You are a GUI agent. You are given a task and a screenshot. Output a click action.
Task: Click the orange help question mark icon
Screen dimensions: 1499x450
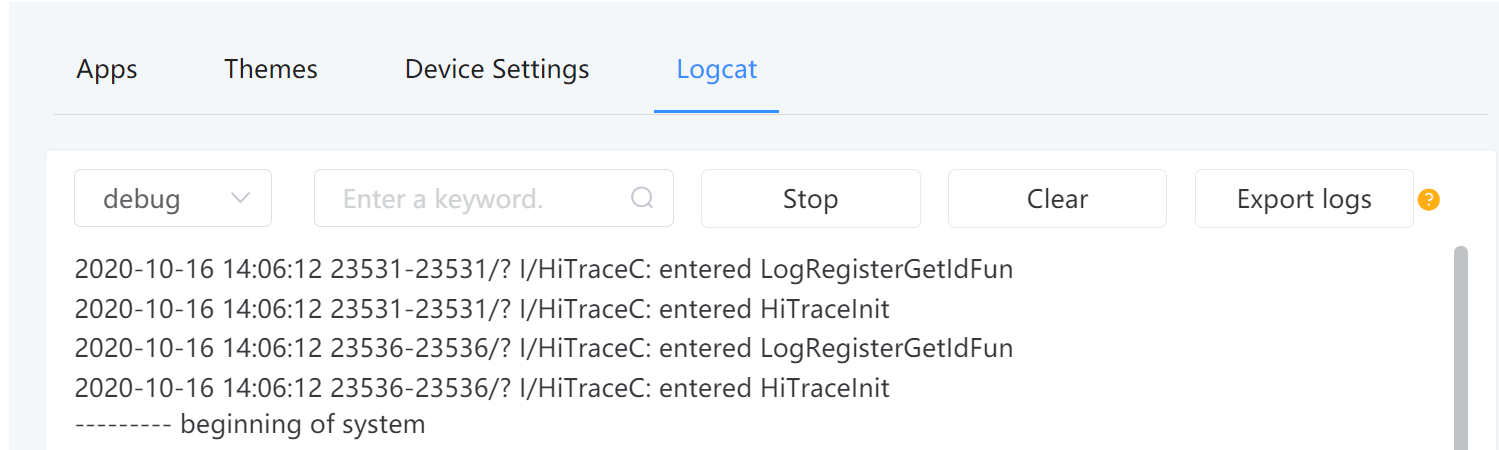point(1429,199)
